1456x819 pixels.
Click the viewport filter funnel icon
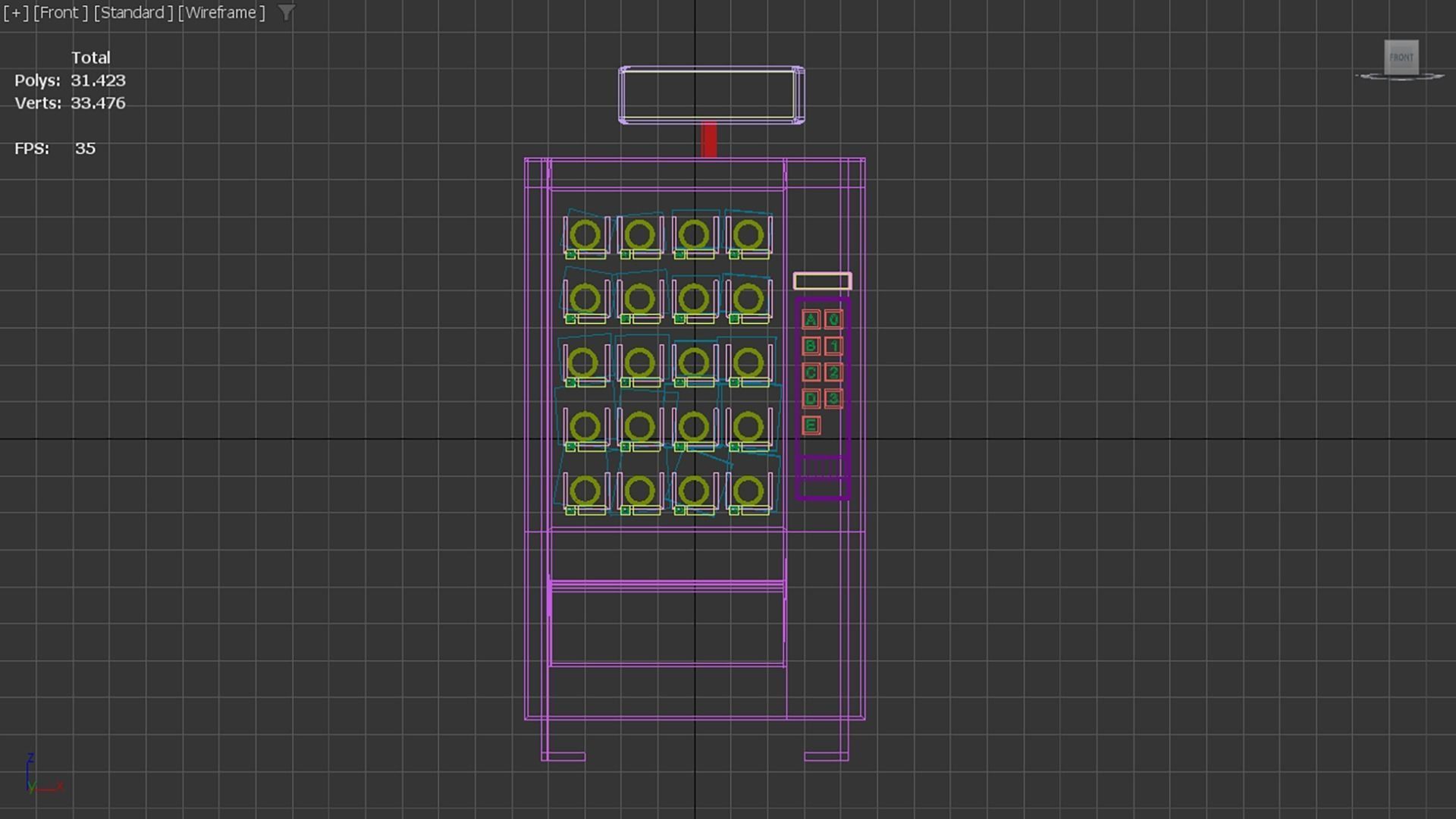click(286, 13)
